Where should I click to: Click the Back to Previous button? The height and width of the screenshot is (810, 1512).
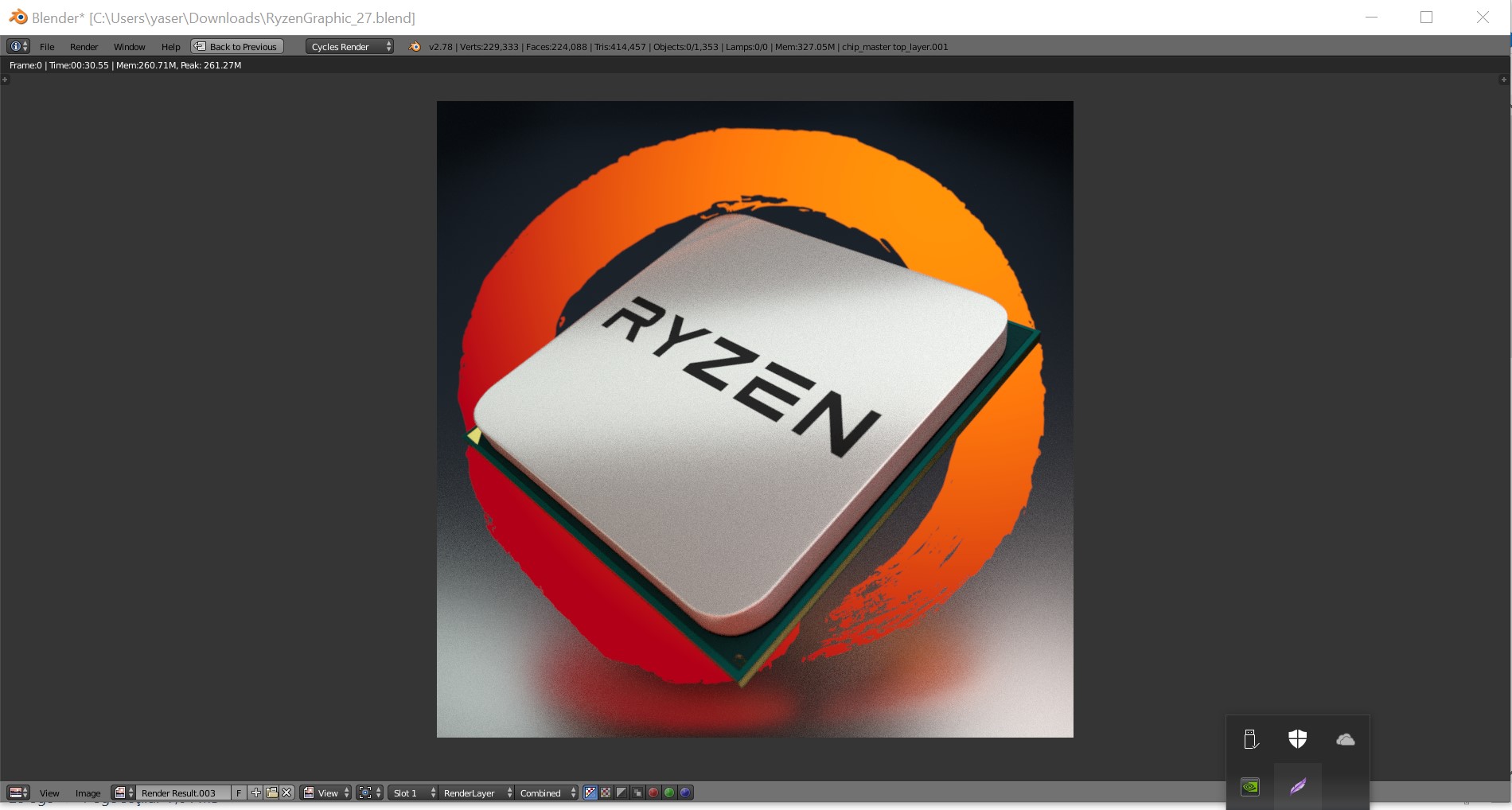237,47
